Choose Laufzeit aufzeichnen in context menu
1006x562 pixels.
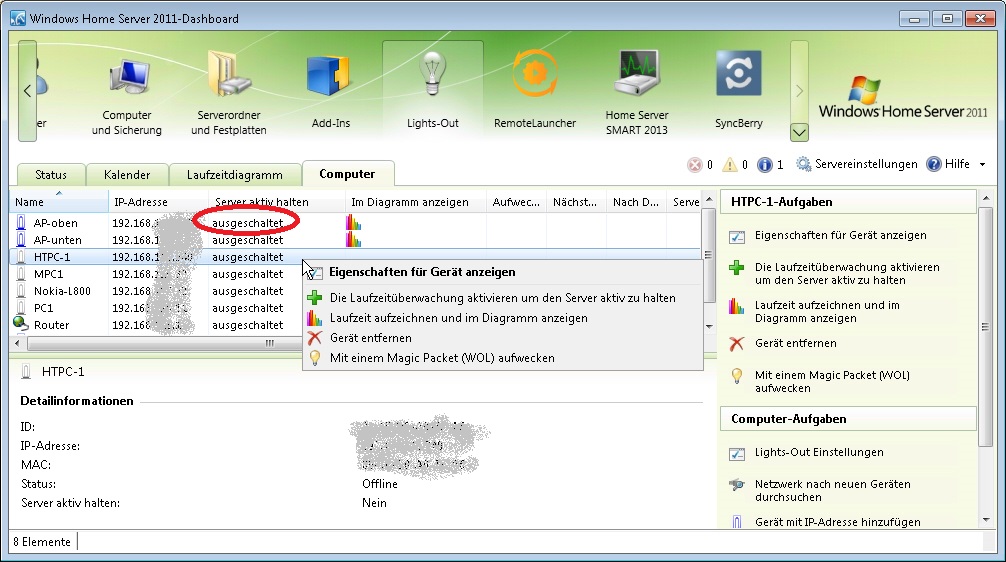503,318
